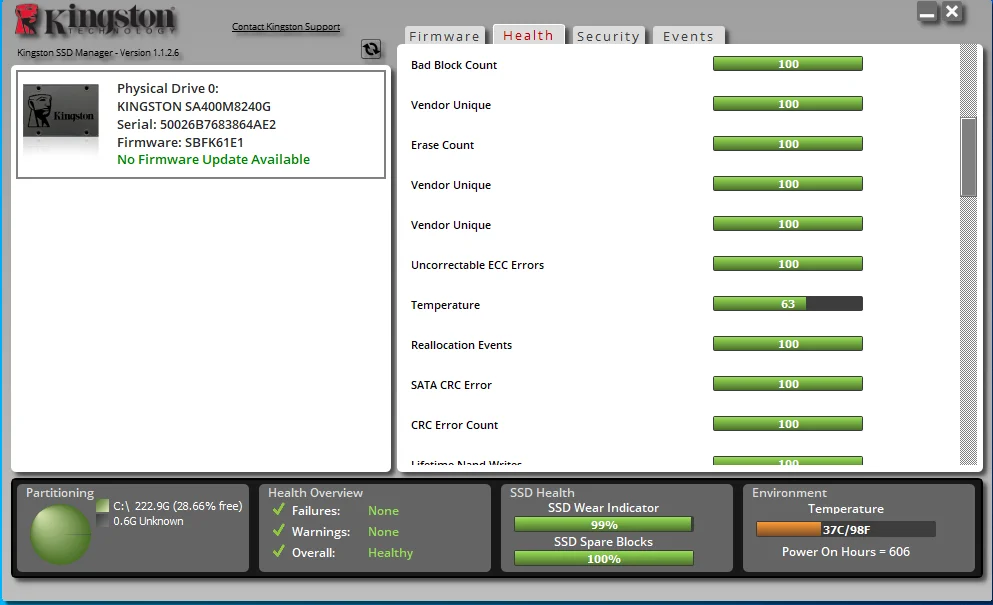Click the Overall Healthy status value
This screenshot has width=993, height=605.
point(390,552)
